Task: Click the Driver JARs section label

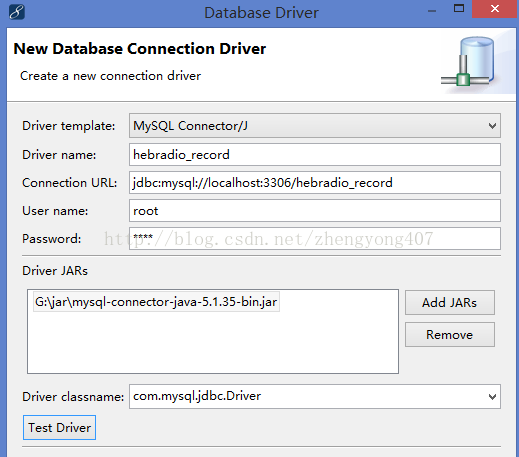Action: pos(55,271)
